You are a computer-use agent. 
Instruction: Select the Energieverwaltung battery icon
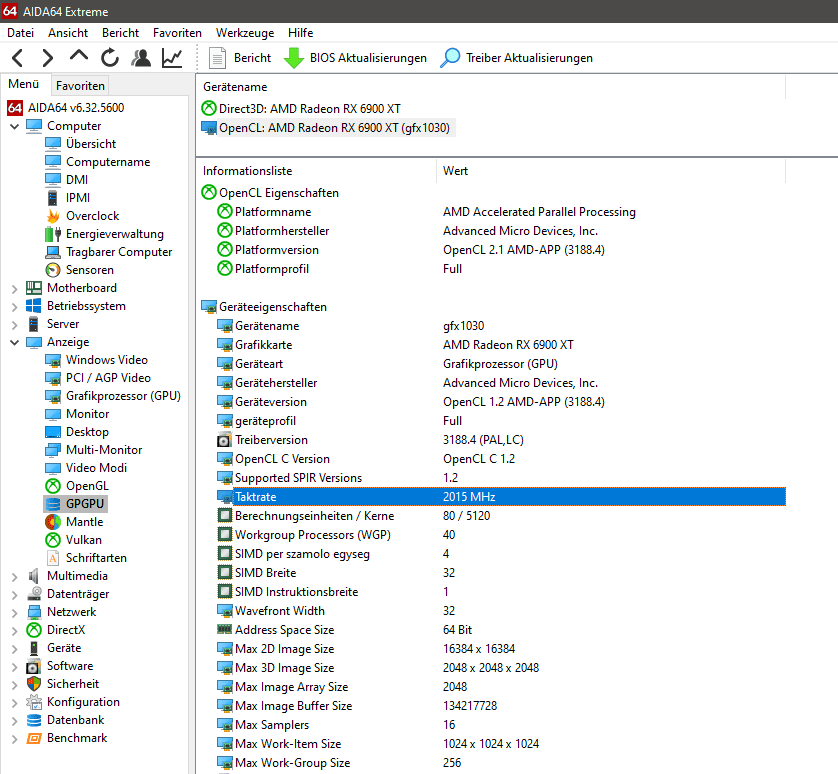[53, 234]
